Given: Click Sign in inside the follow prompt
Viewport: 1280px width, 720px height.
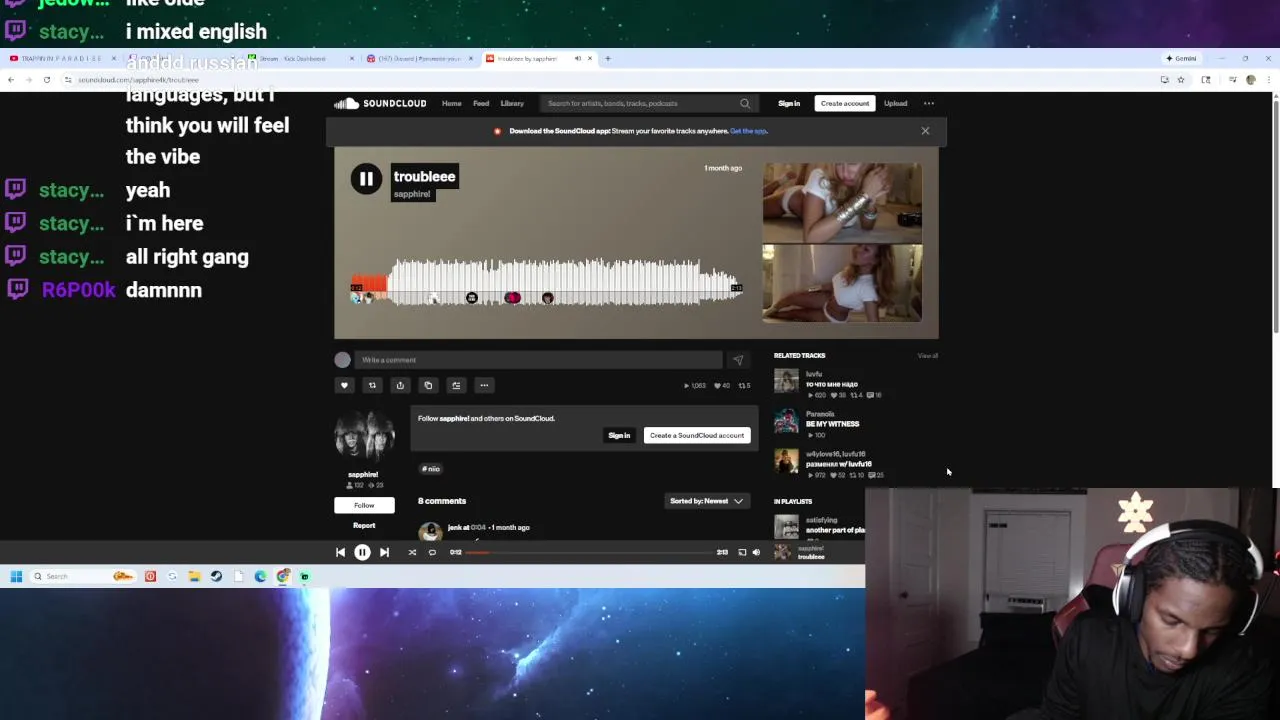Looking at the screenshot, I should (x=619, y=435).
